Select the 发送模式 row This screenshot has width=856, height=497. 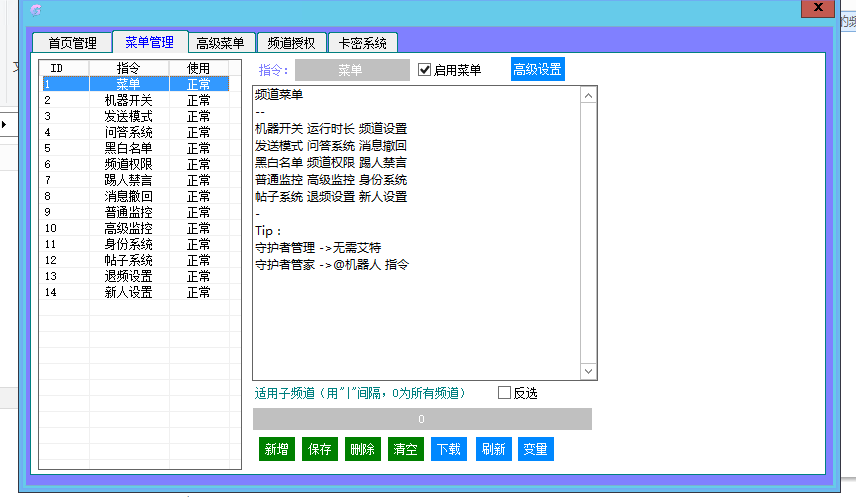tap(135, 116)
